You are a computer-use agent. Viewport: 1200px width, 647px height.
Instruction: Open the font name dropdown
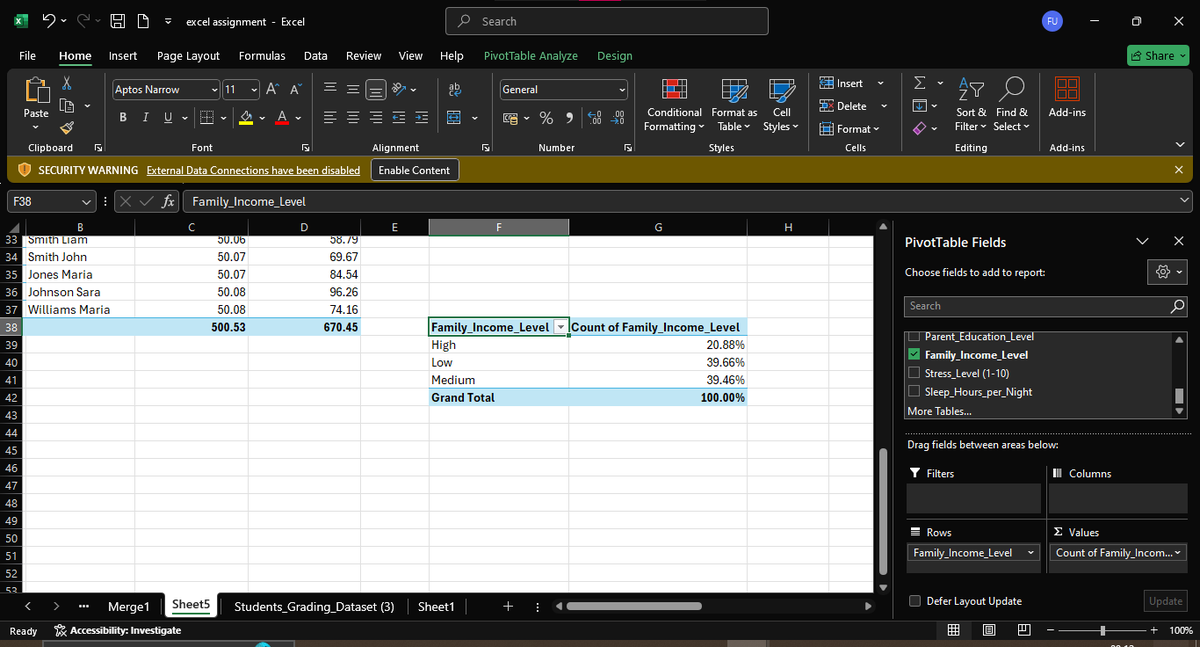[x=215, y=90]
